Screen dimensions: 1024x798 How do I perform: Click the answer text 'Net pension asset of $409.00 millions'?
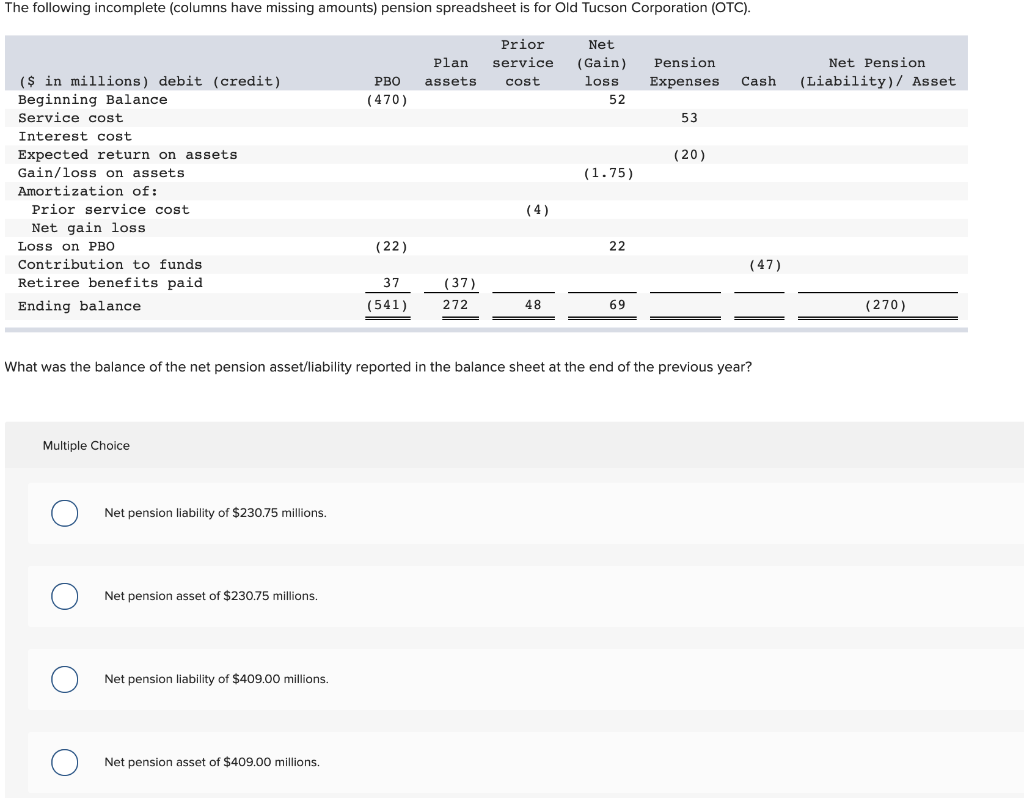click(210, 762)
